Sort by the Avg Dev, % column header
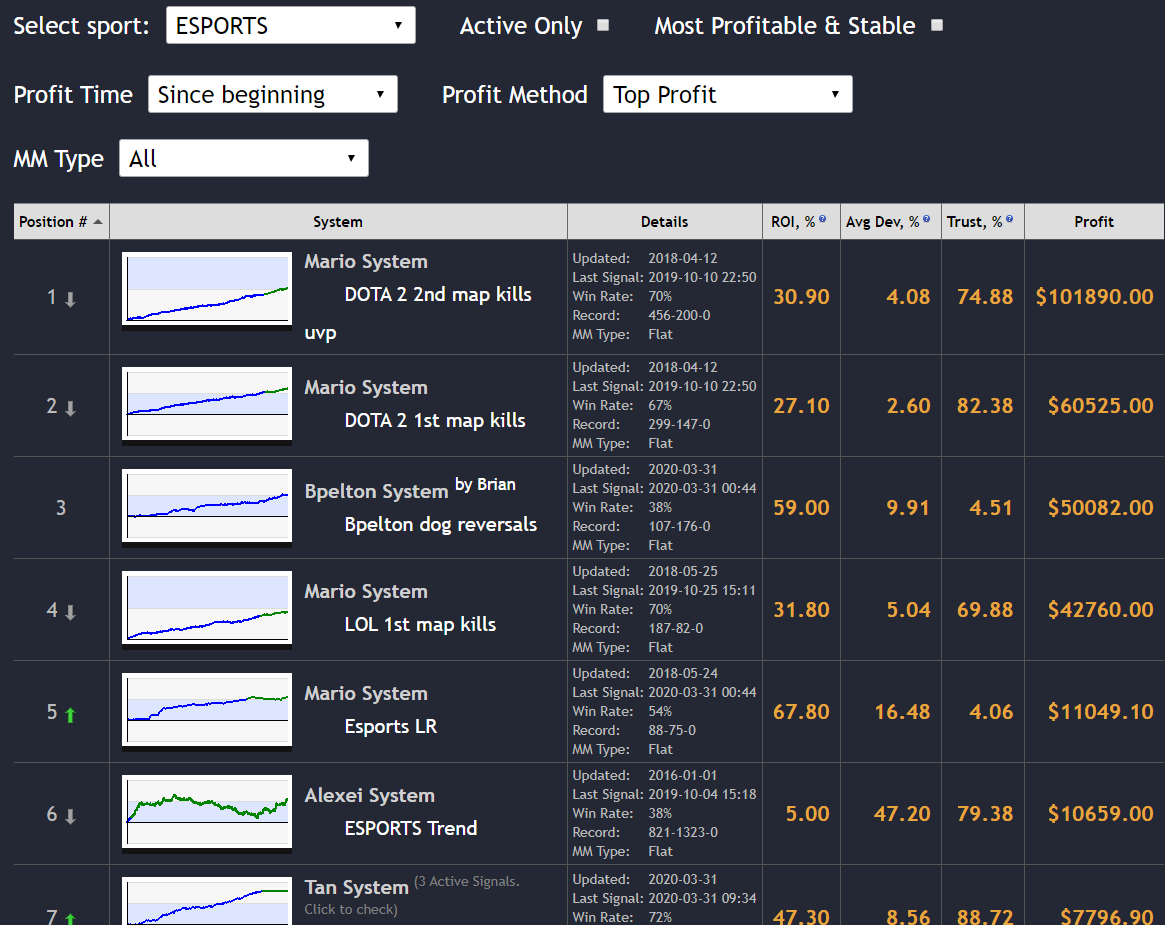This screenshot has width=1165, height=925. click(891, 221)
